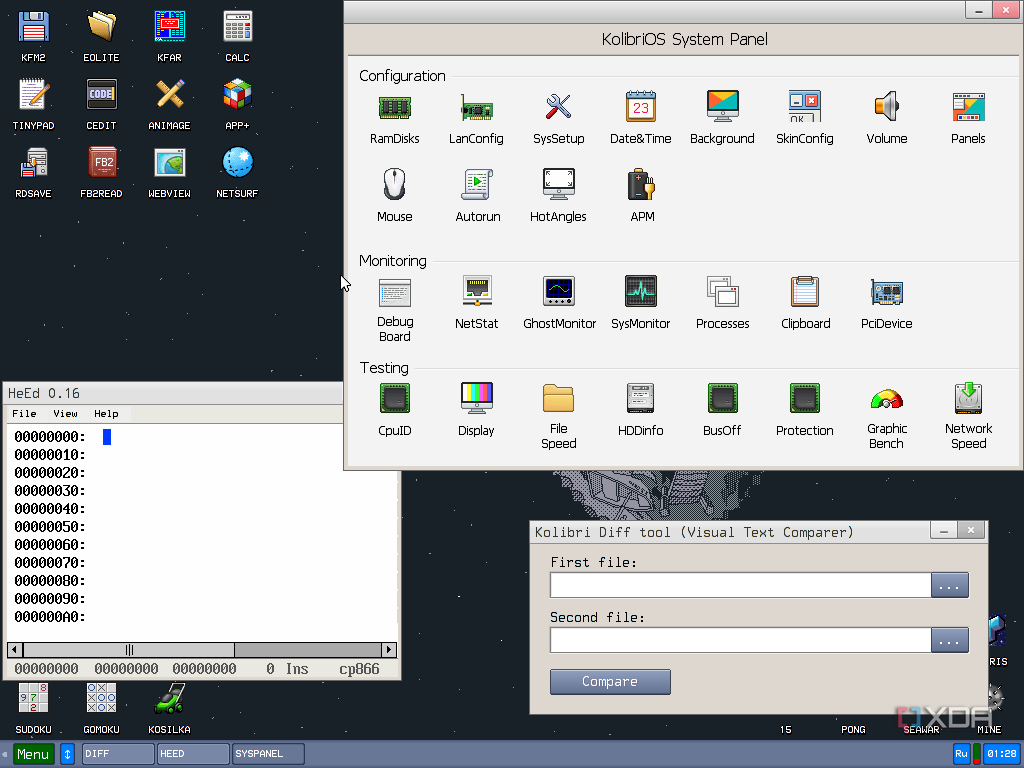The height and width of the screenshot is (768, 1024).
Task: Open HeEd View menu
Action: point(65,413)
